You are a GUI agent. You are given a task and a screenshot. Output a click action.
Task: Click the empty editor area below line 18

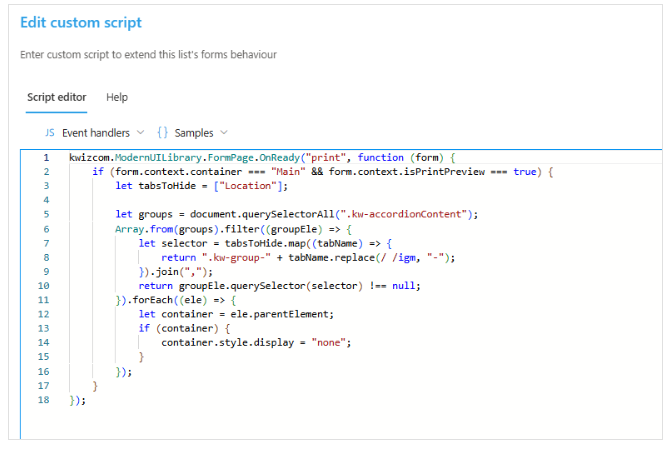[x=340, y=422]
